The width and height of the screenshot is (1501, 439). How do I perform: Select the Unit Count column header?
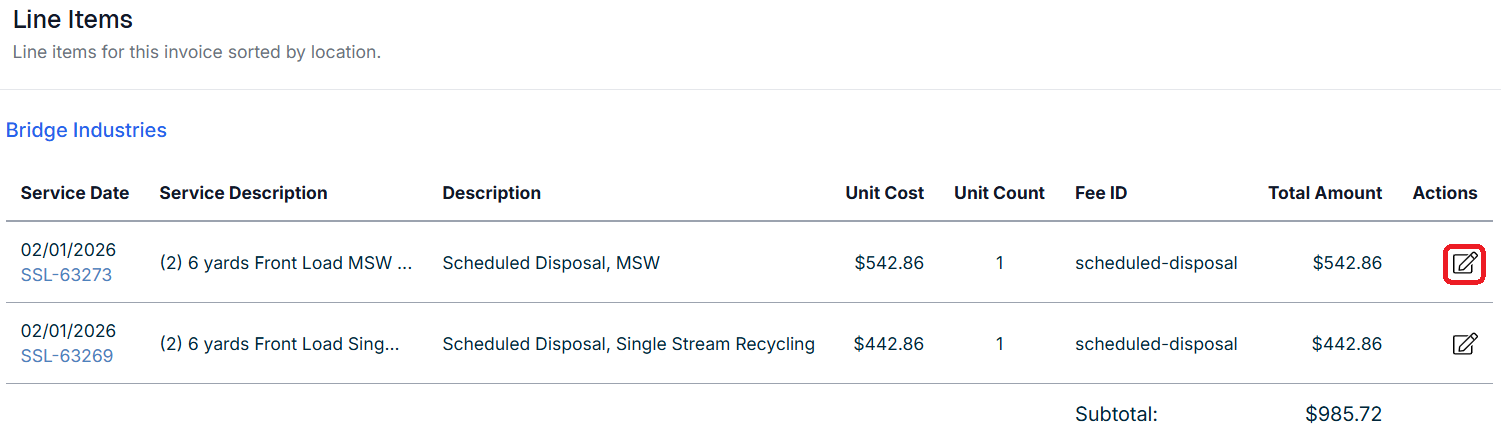pyautogui.click(x=999, y=193)
